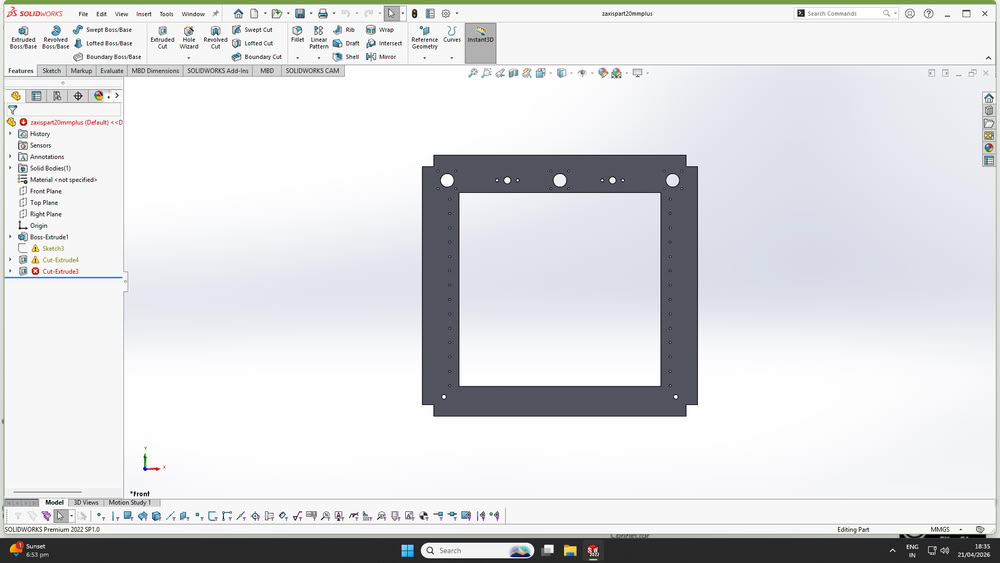Screen dimensions: 1000x563
Task: Open the Hole Wizard dropdown arrow
Action: pos(189,58)
